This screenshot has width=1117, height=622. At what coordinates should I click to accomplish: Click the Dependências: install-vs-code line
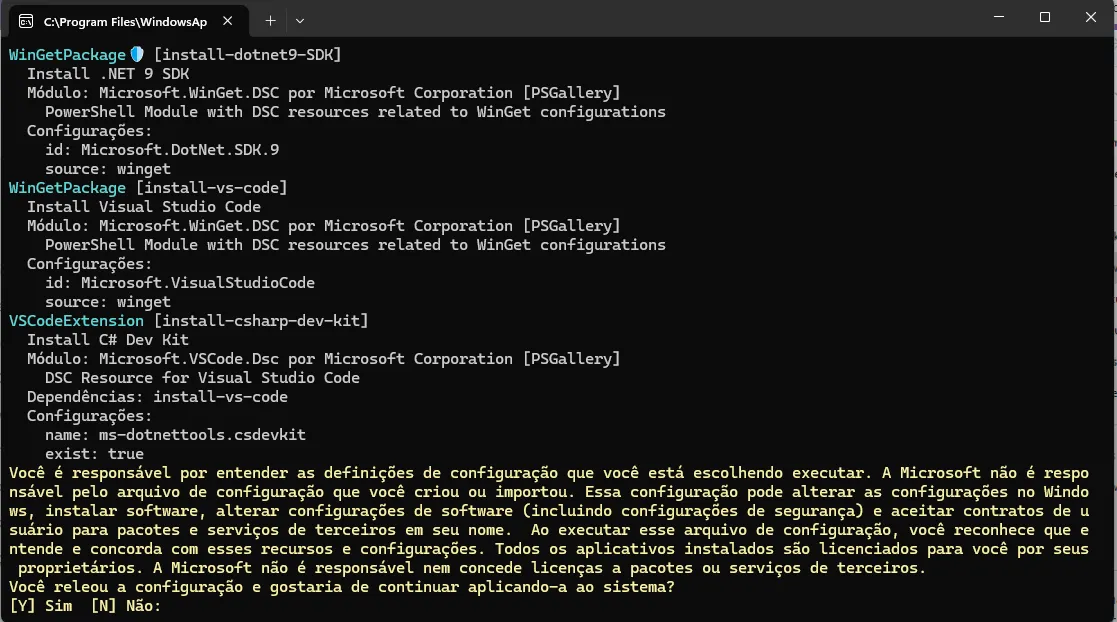tap(157, 397)
